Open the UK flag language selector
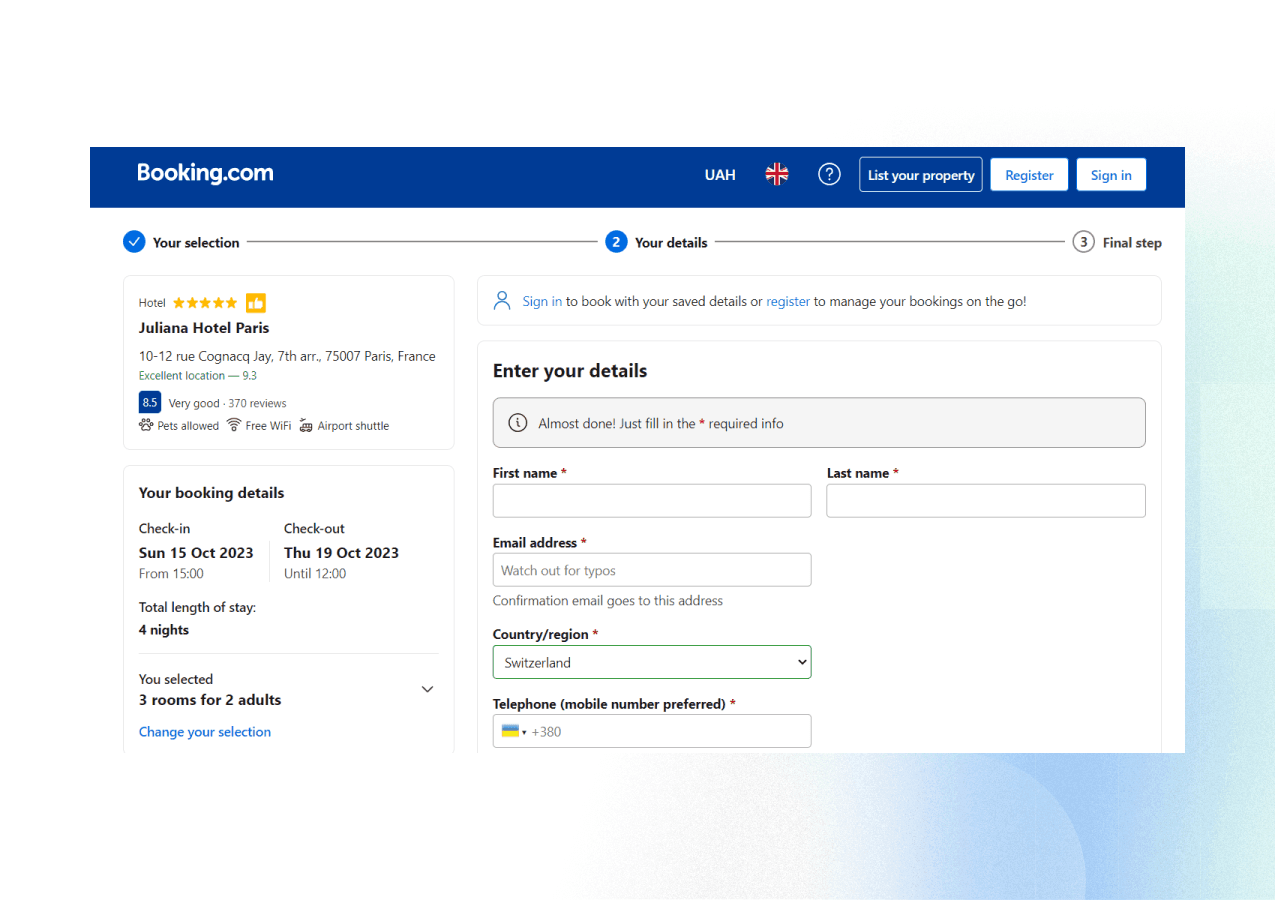Viewport: 1275px width, 900px height. (x=777, y=174)
